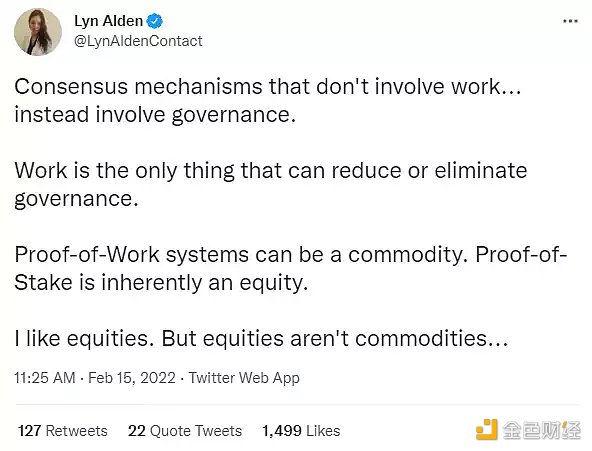592x451 pixels.
Task: Open the three-dot more options menu
Action: coord(570,21)
